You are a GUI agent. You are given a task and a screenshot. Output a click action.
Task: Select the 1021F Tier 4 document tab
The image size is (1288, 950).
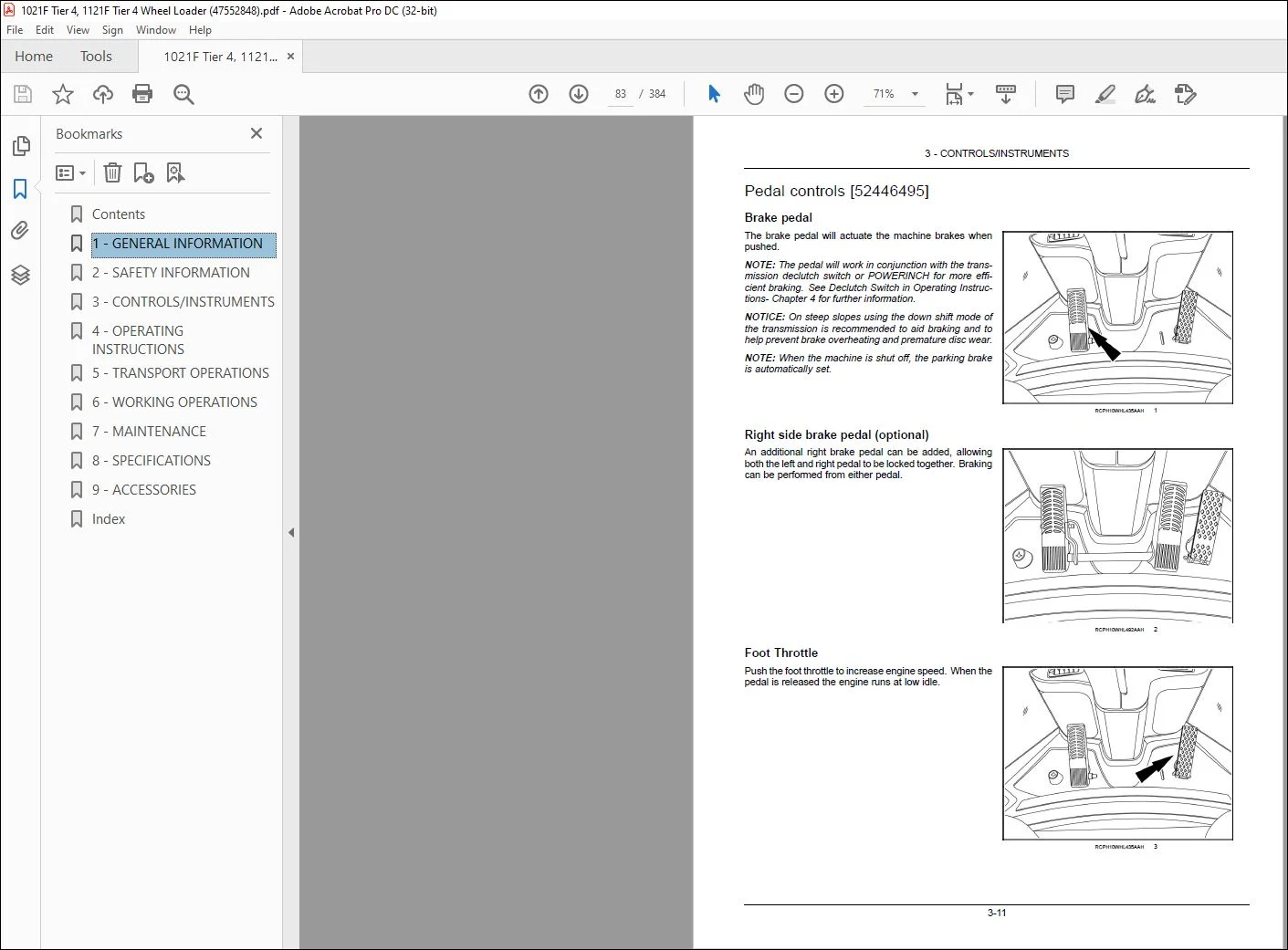click(220, 57)
